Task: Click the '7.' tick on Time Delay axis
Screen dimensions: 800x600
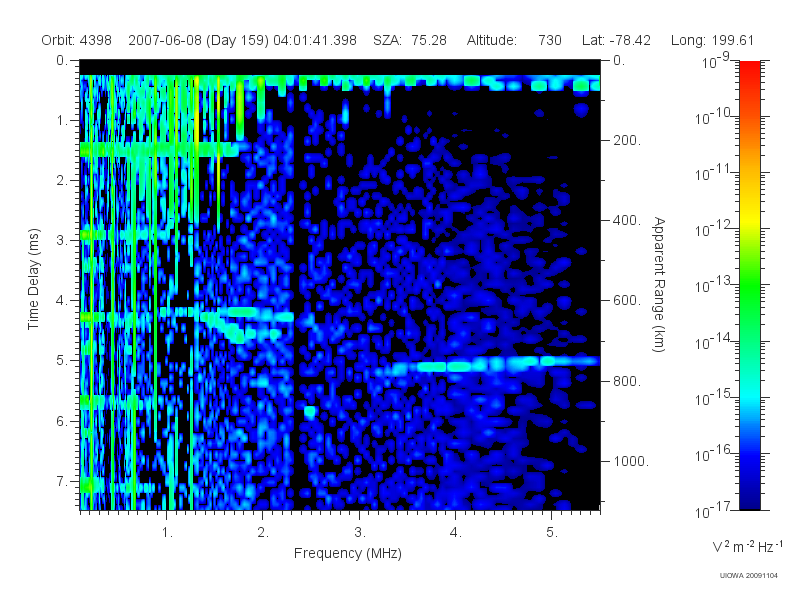Action: [x=62, y=481]
